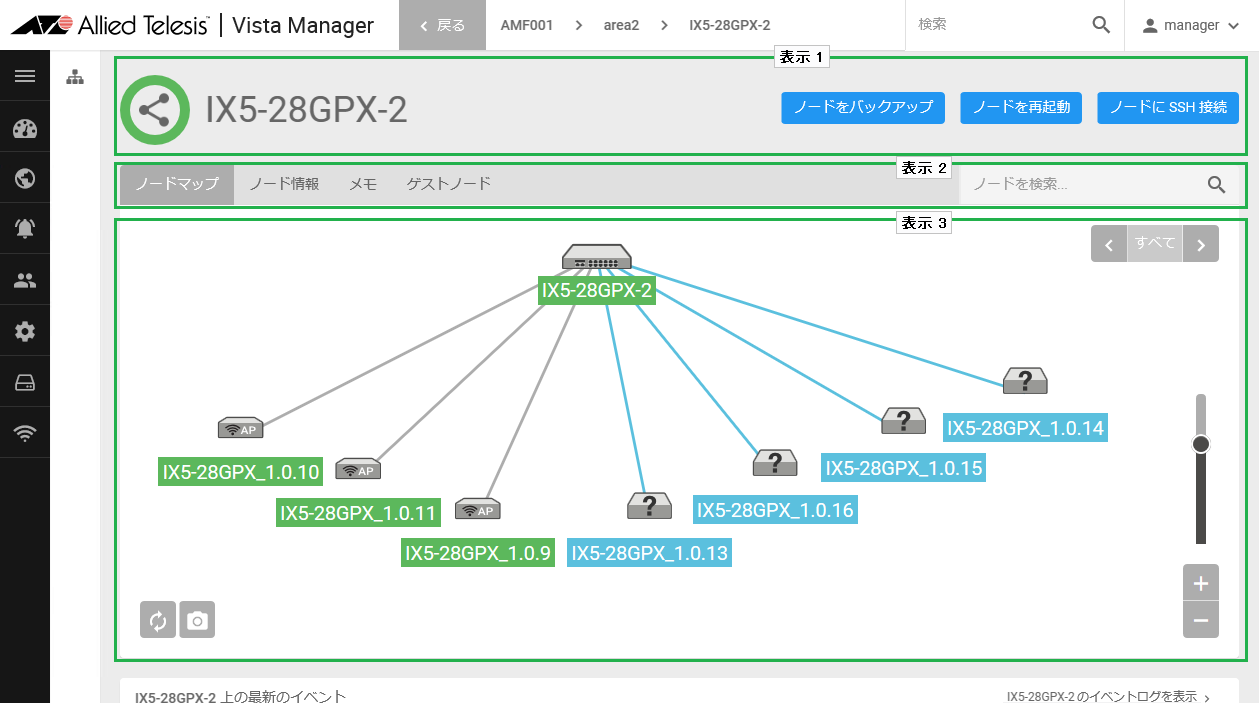Select the IX5-28GPX-2 switch icon on map
The height and width of the screenshot is (703, 1259).
(x=597, y=257)
